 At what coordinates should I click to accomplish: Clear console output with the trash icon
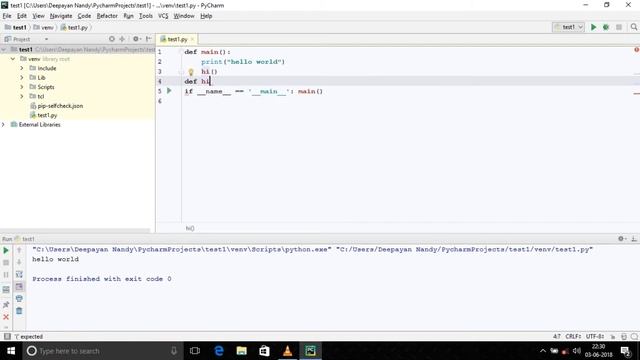click(19, 311)
